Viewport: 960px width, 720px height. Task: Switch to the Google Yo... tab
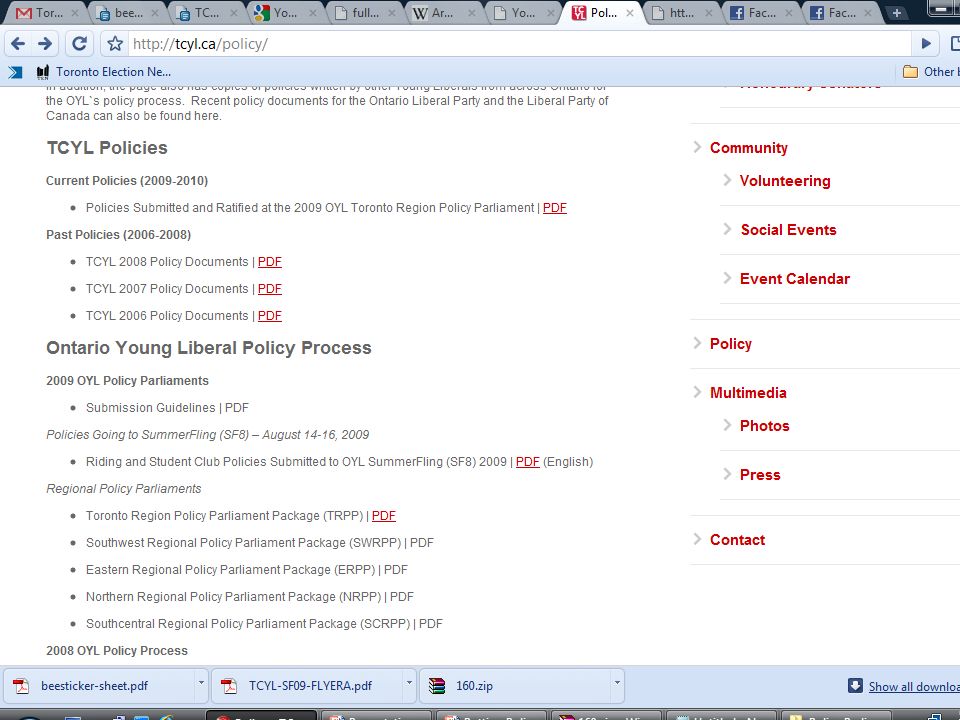277,13
